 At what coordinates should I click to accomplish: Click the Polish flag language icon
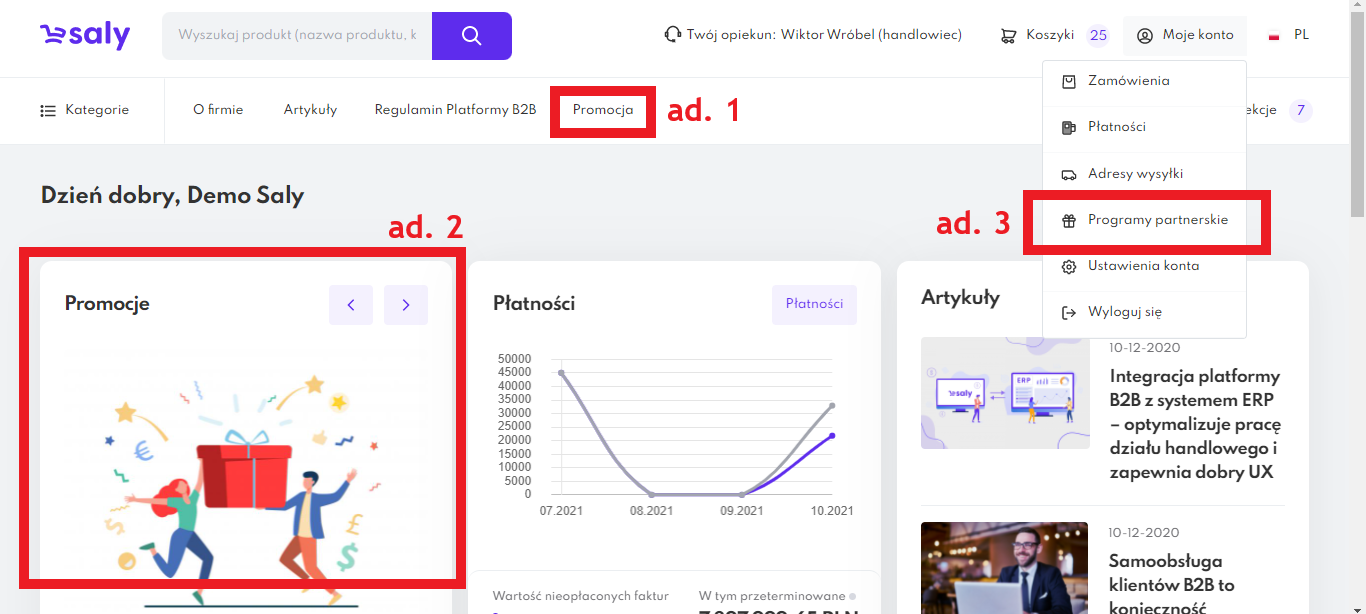tap(1275, 36)
